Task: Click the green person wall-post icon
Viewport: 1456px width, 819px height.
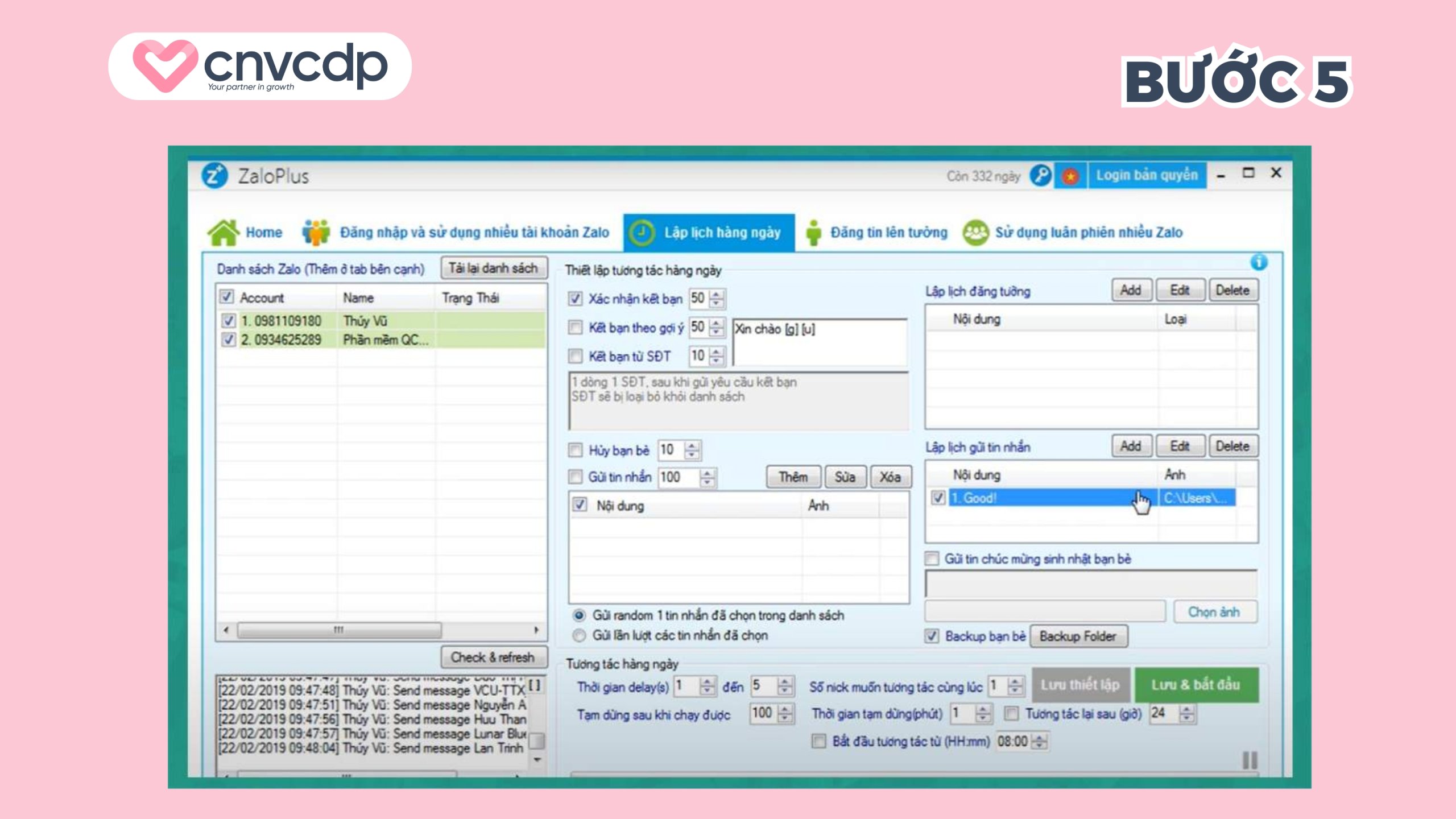Action: [x=814, y=232]
